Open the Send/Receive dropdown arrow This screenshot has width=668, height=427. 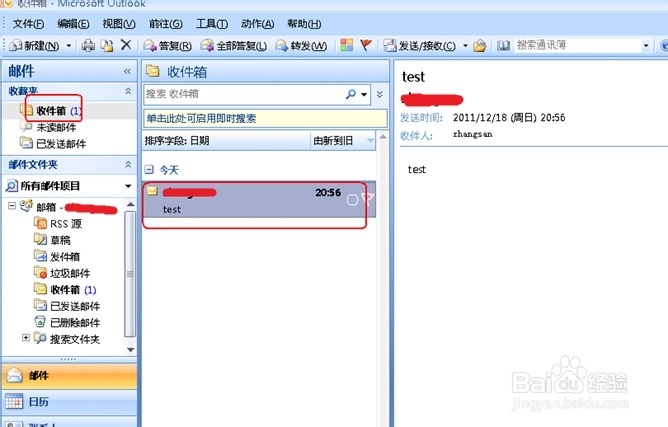point(465,45)
